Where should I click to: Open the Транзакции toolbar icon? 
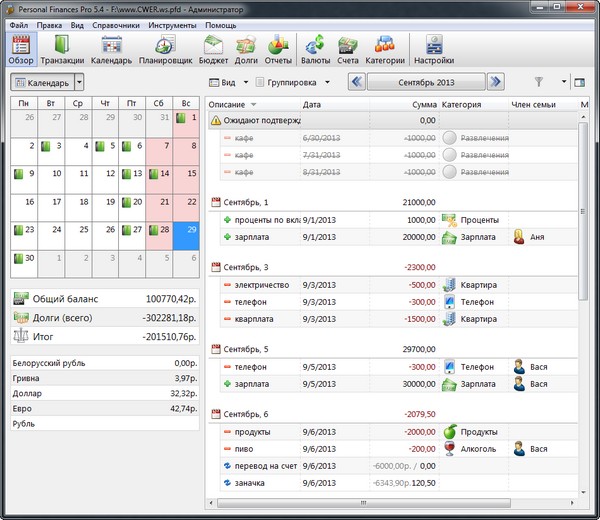click(62, 48)
